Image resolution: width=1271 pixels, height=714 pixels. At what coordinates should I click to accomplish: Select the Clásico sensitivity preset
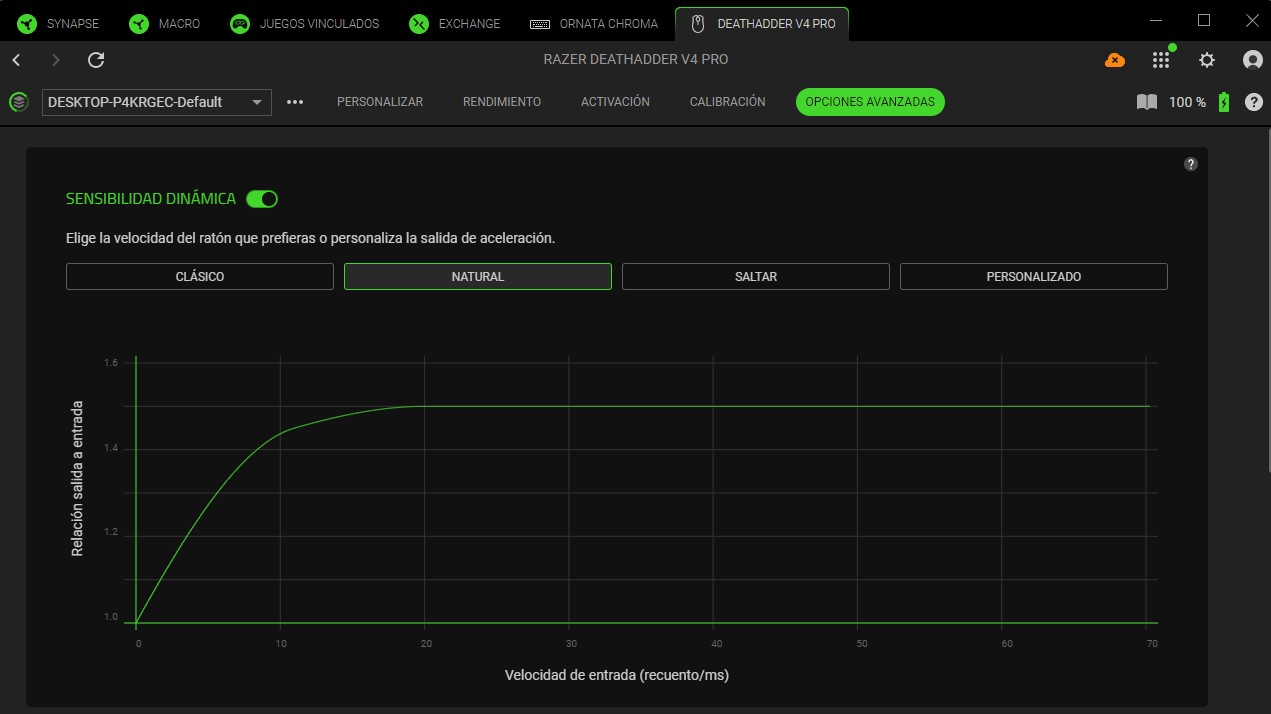point(200,277)
